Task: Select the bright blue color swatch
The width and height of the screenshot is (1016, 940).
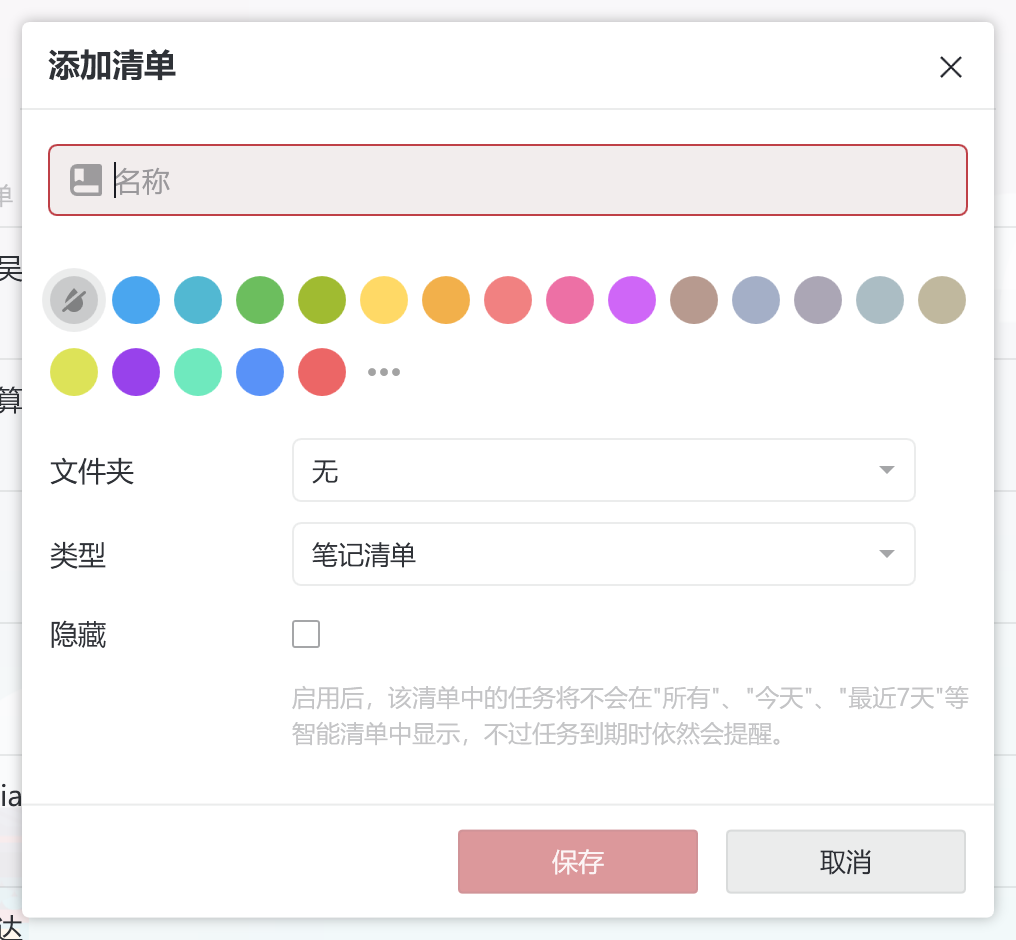Action: (x=136, y=300)
